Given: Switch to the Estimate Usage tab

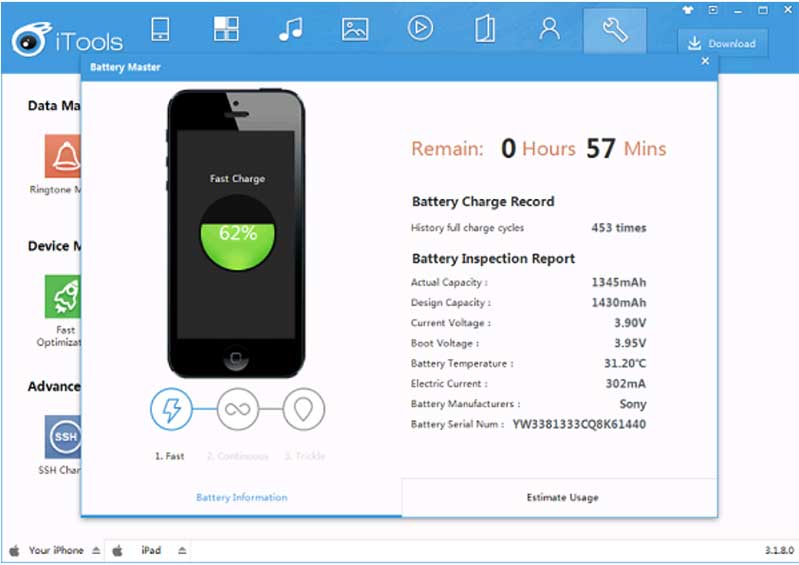Looking at the screenshot, I should tap(561, 497).
